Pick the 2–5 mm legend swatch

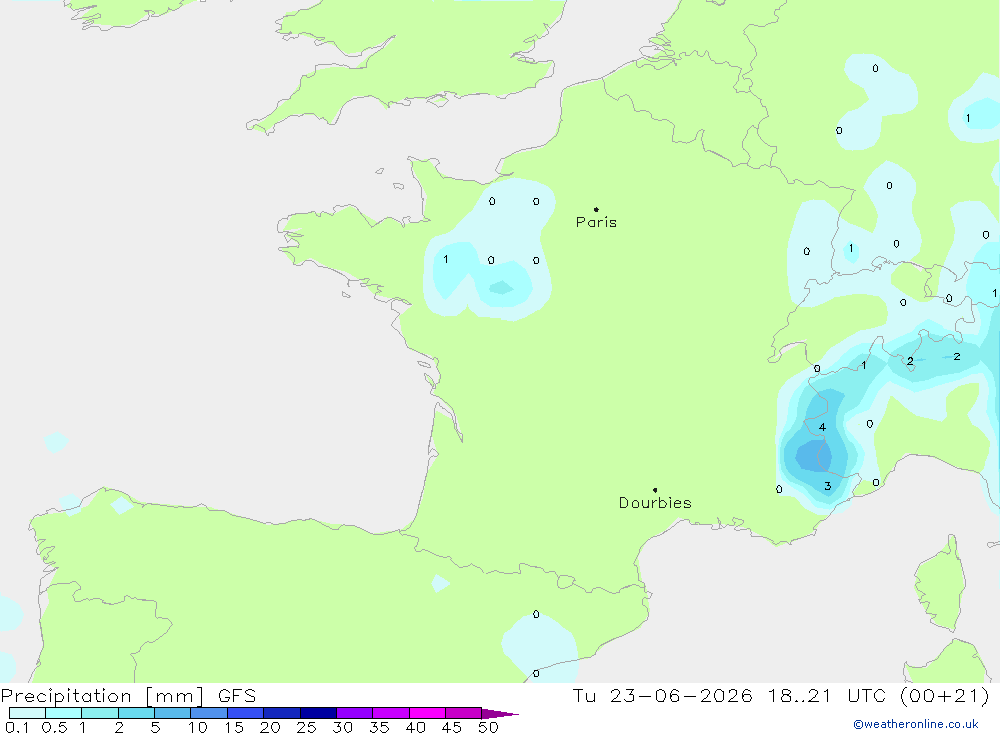click(x=136, y=713)
